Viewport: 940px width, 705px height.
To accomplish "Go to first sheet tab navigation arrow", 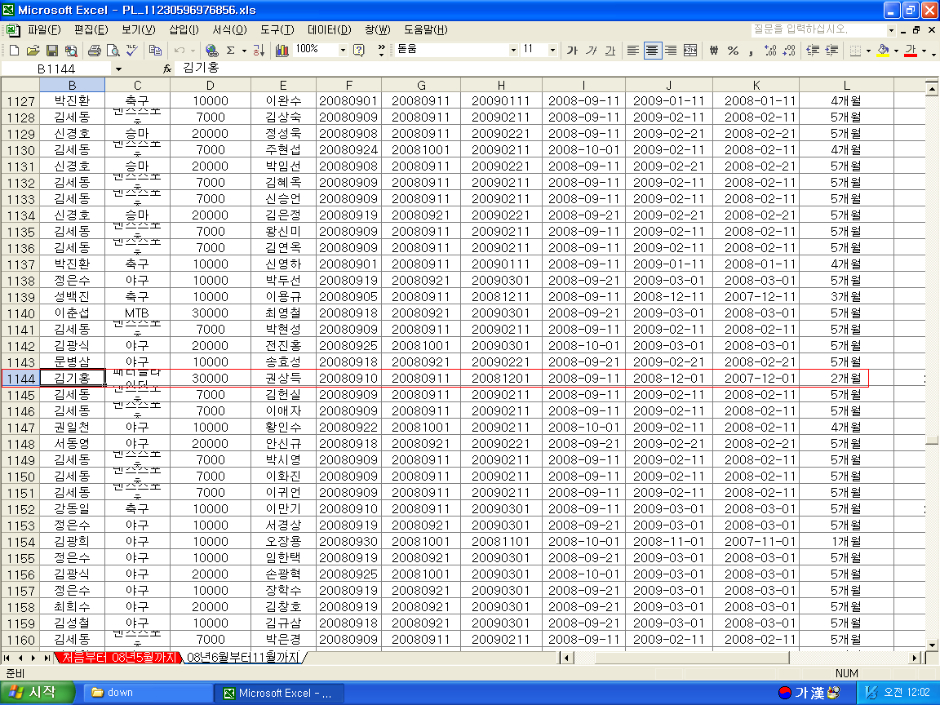I will [x=7, y=658].
